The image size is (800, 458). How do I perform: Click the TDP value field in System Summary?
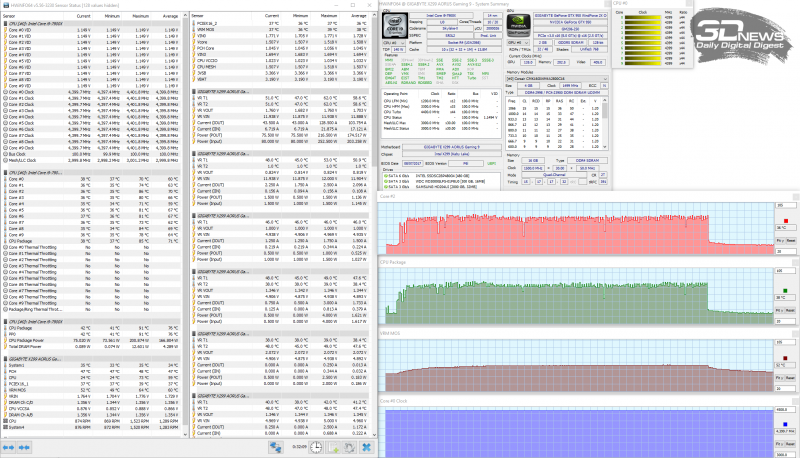[398, 50]
